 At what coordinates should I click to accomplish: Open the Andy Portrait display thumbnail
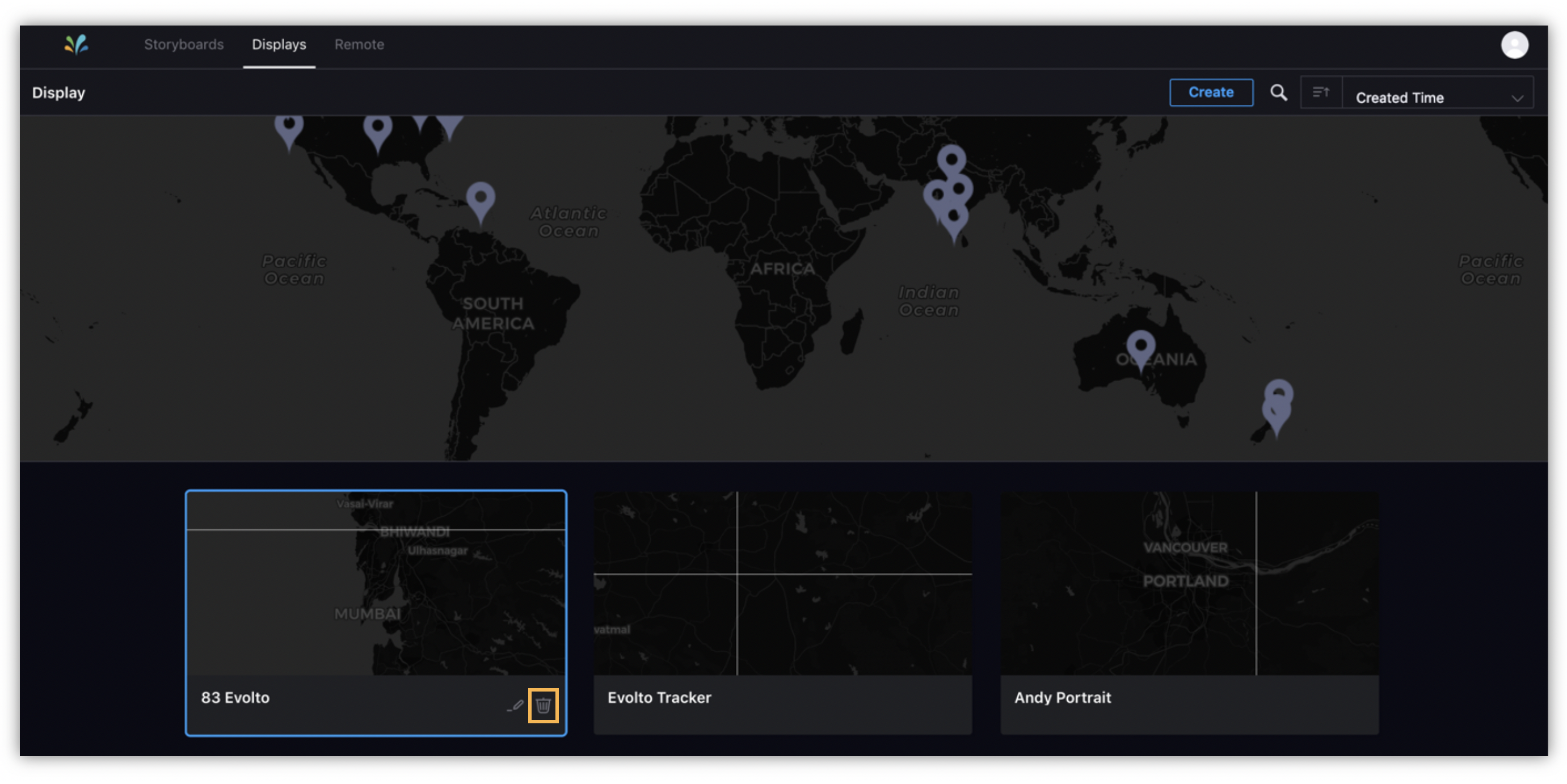(x=1189, y=583)
